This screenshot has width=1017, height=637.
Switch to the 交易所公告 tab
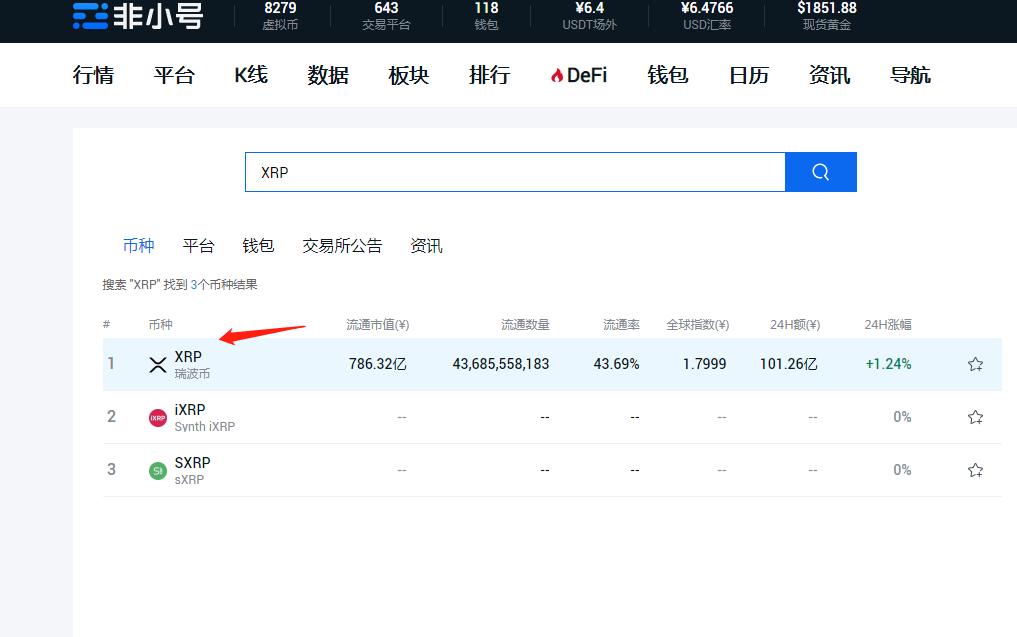pos(342,245)
